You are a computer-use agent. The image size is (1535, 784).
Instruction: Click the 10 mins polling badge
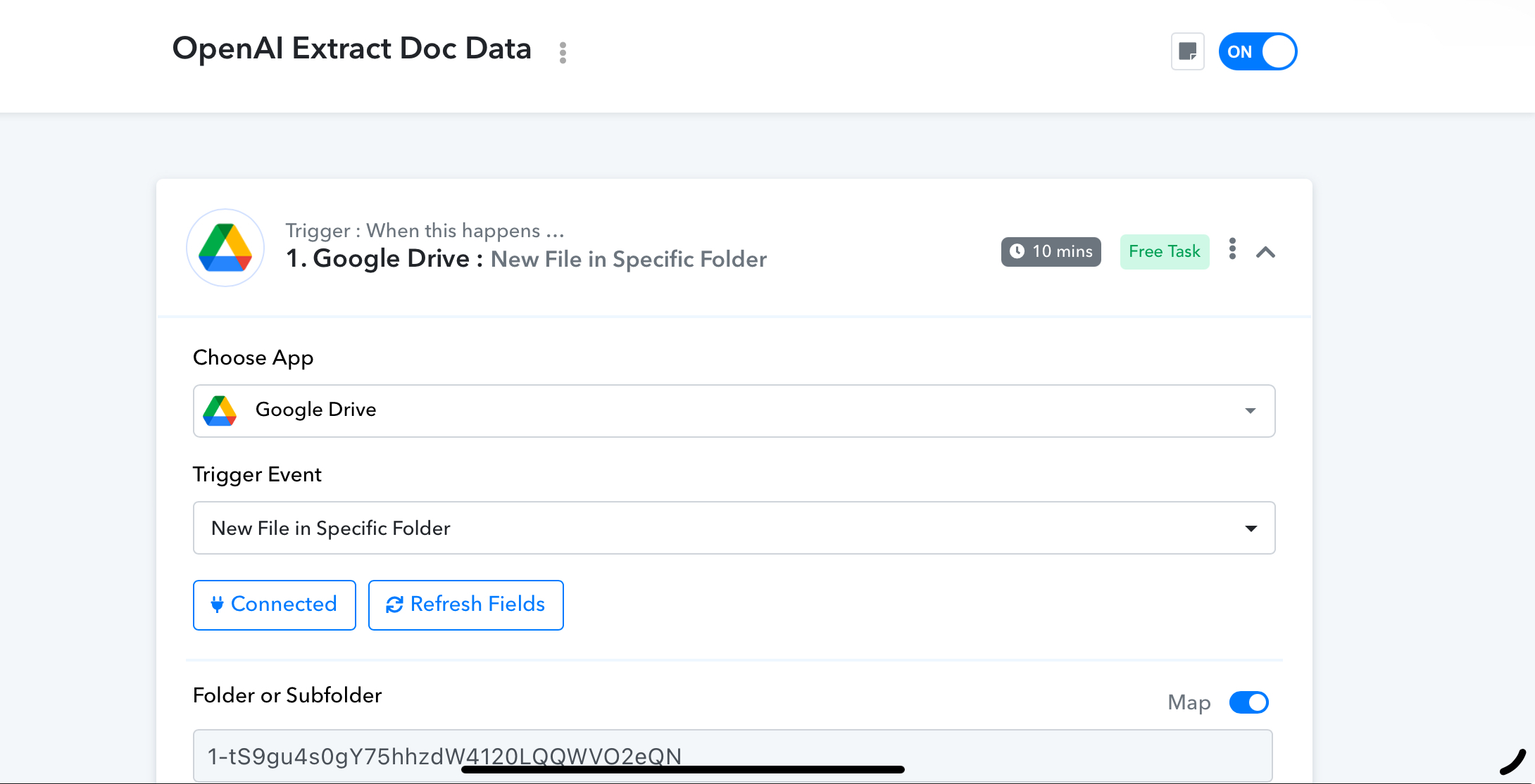(1051, 251)
